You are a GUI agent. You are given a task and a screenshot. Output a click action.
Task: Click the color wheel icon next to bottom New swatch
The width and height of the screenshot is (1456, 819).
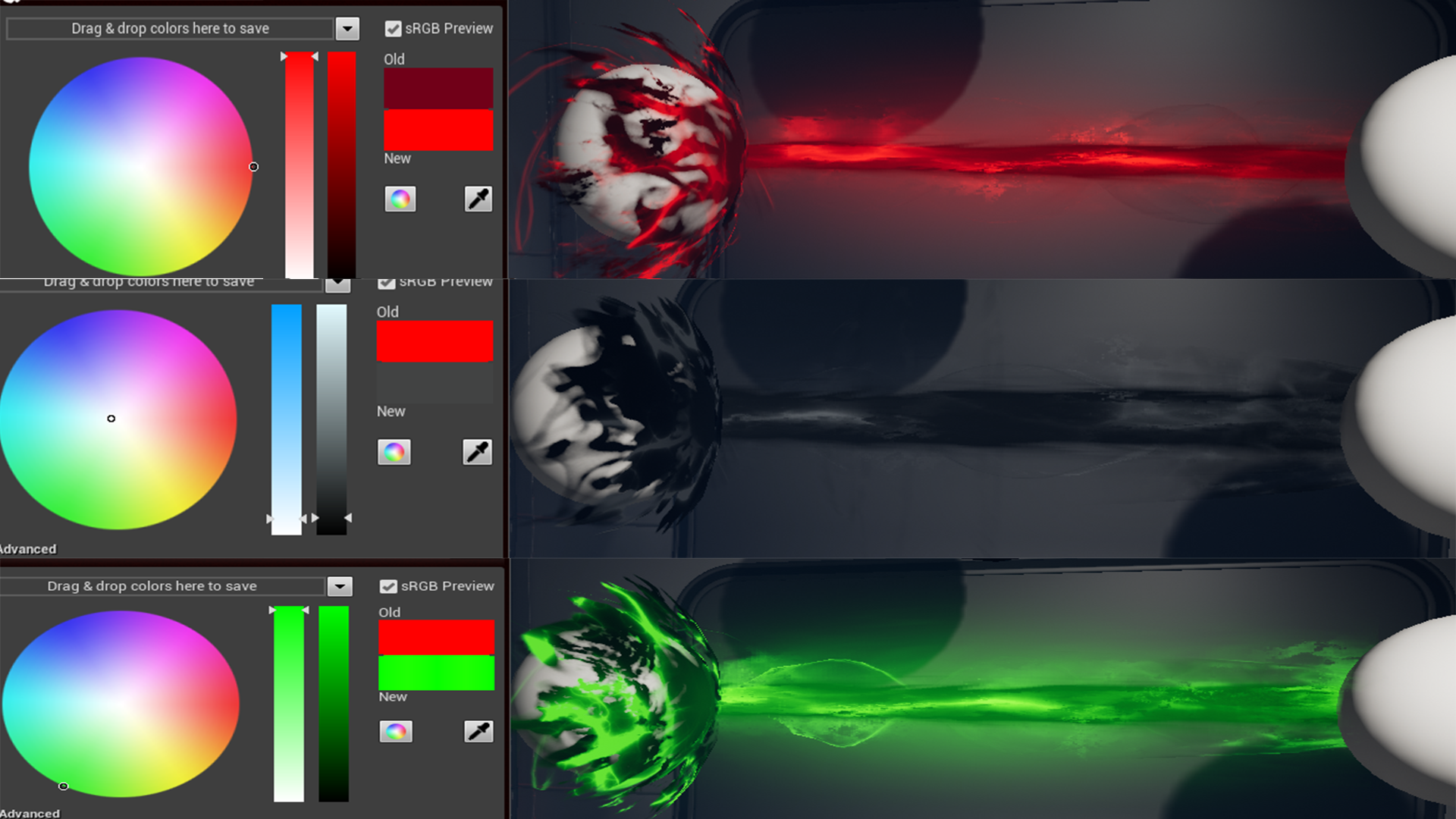[x=396, y=732]
